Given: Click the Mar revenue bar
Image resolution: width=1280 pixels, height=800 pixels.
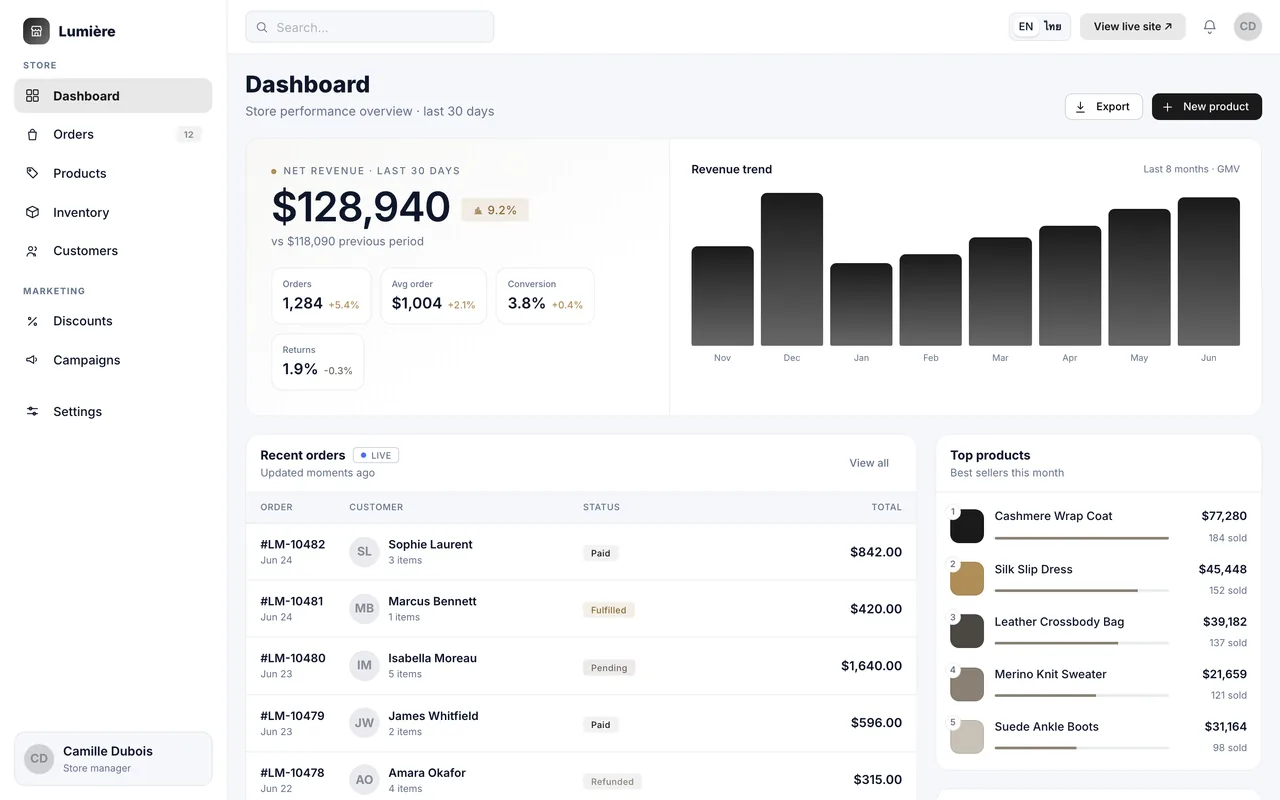Looking at the screenshot, I should [x=1000, y=291].
